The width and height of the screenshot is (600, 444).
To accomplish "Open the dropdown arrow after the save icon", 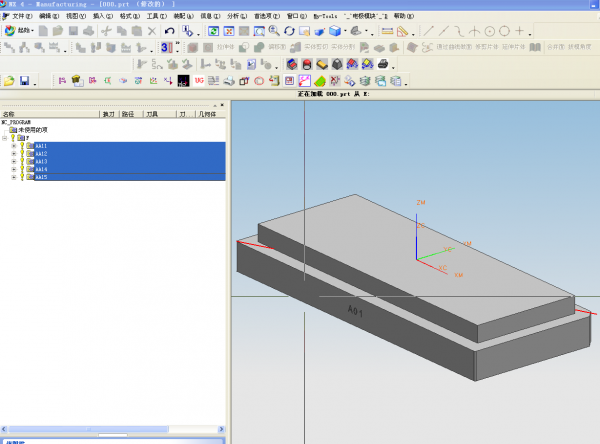I will click(x=35, y=83).
